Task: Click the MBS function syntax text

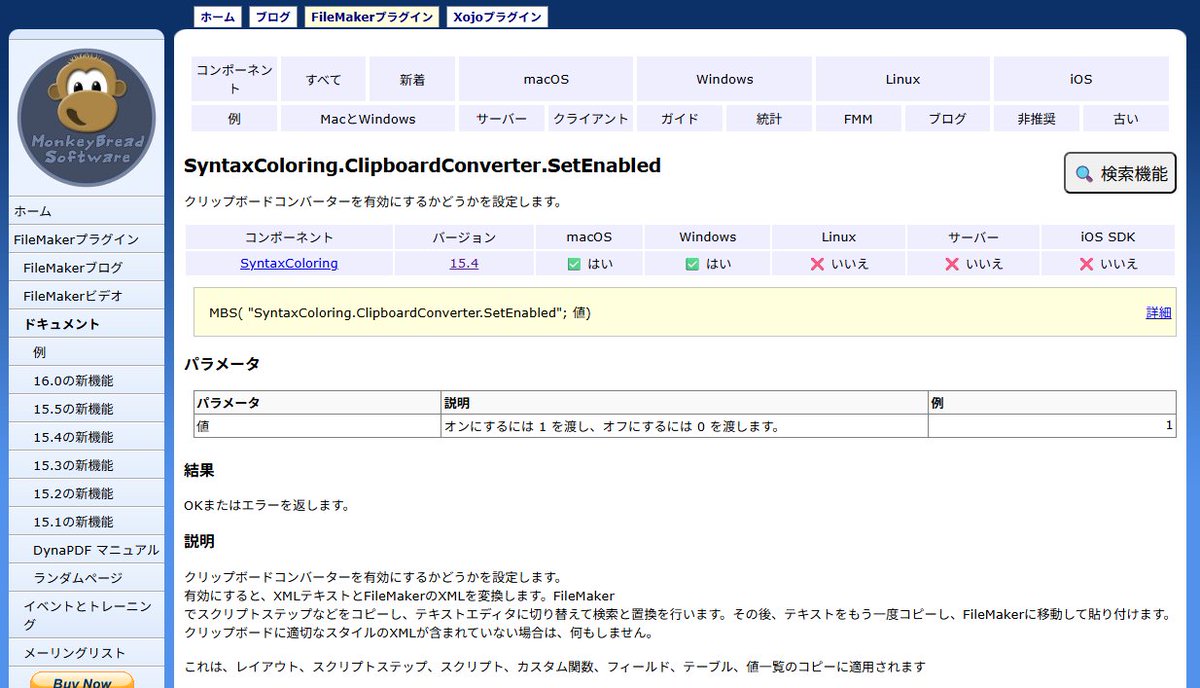Action: click(400, 313)
